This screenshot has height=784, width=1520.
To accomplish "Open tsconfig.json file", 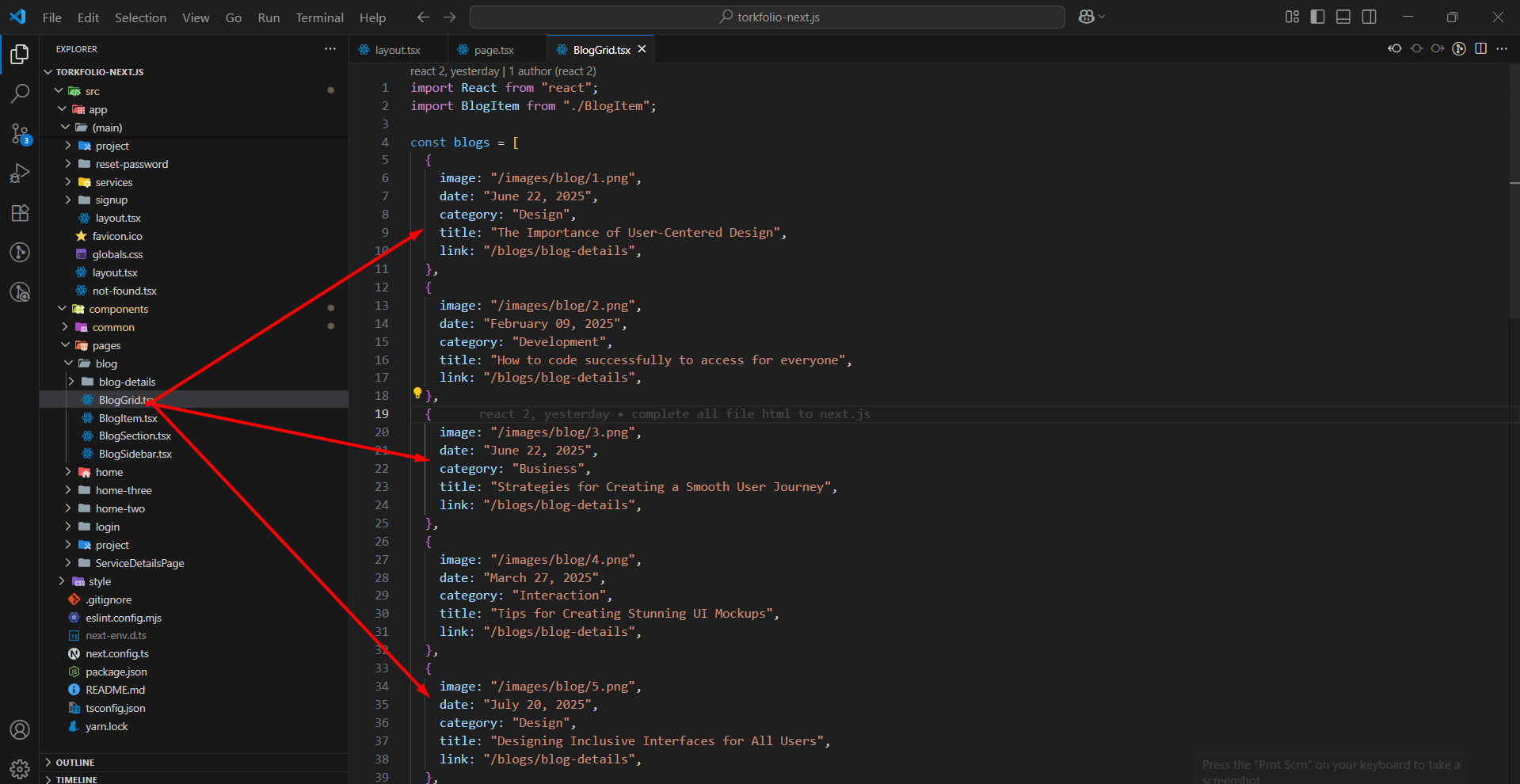I will tap(194, 708).
